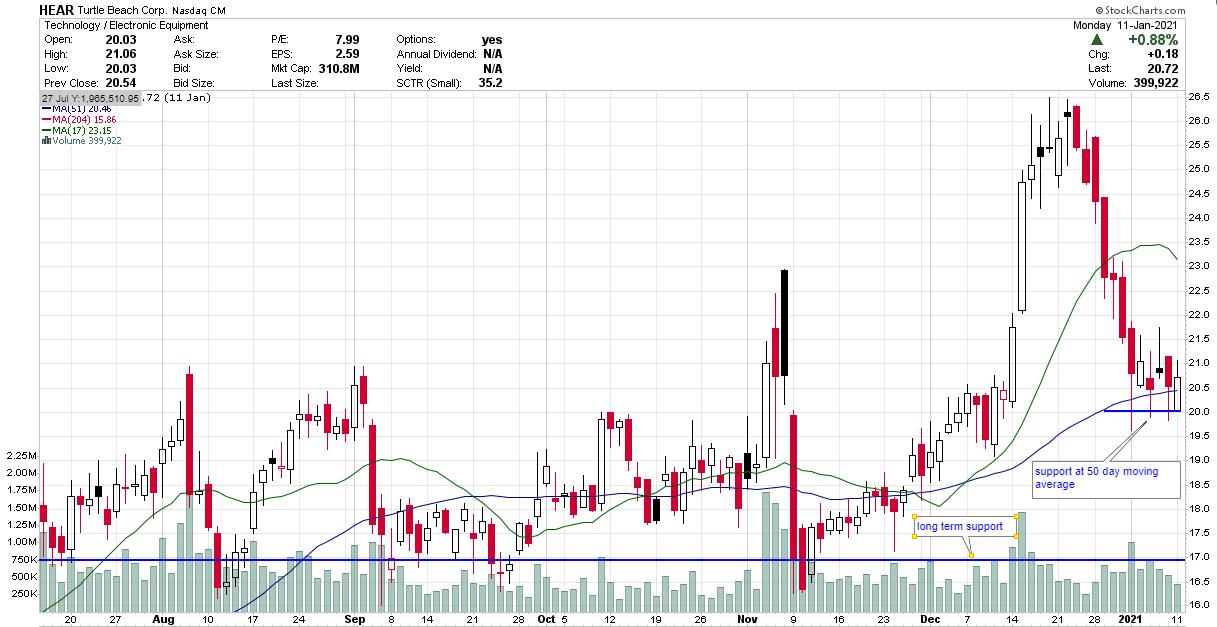Screen dimensions: 1217x627
Task: Click the tall black November candlestick
Action: click(785, 322)
